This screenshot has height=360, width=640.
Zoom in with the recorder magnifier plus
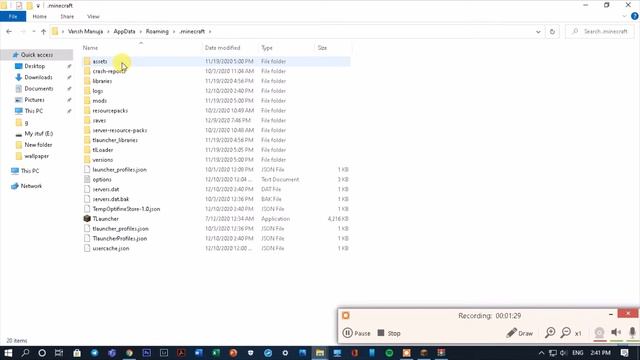pos(550,333)
